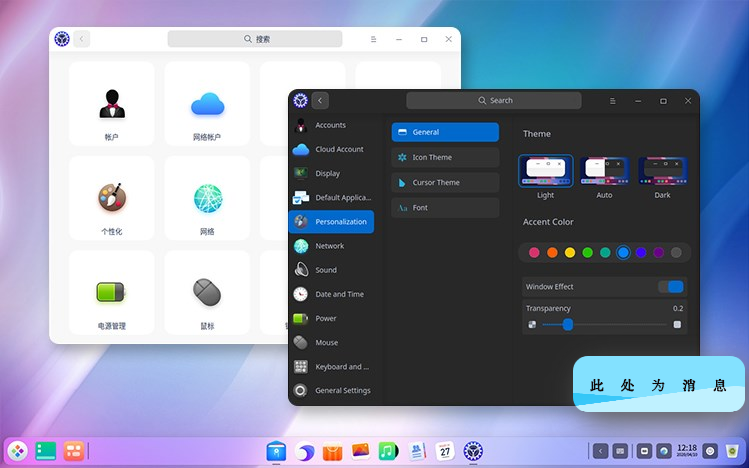Choose the Auto theme option

[604, 172]
